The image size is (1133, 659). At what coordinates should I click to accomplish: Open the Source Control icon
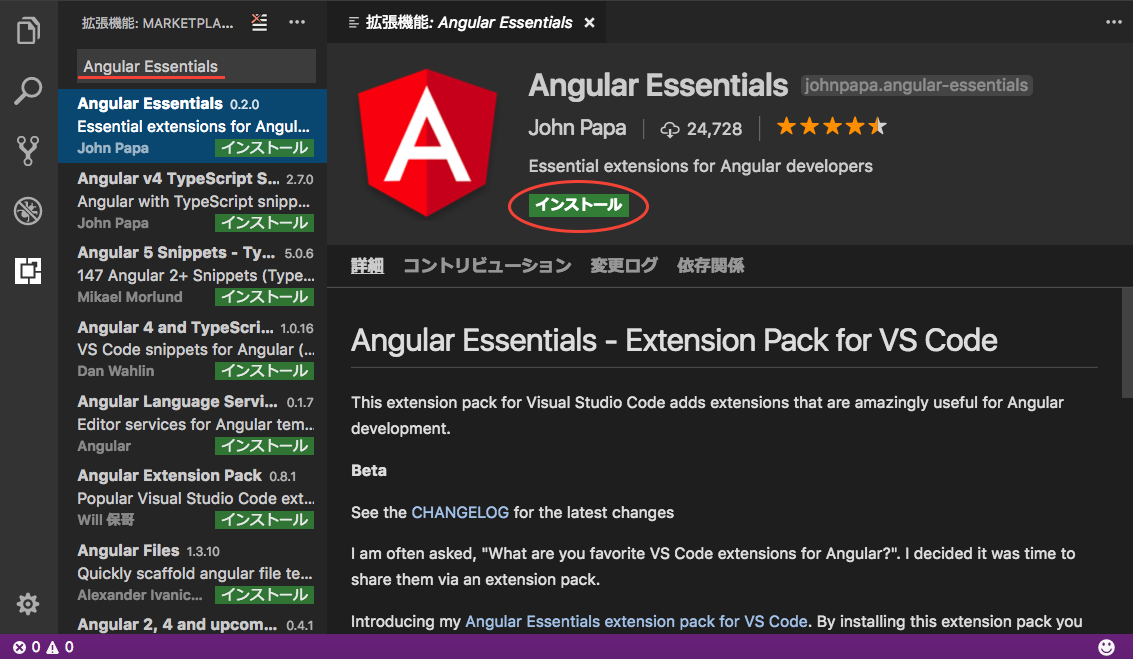[x=28, y=150]
